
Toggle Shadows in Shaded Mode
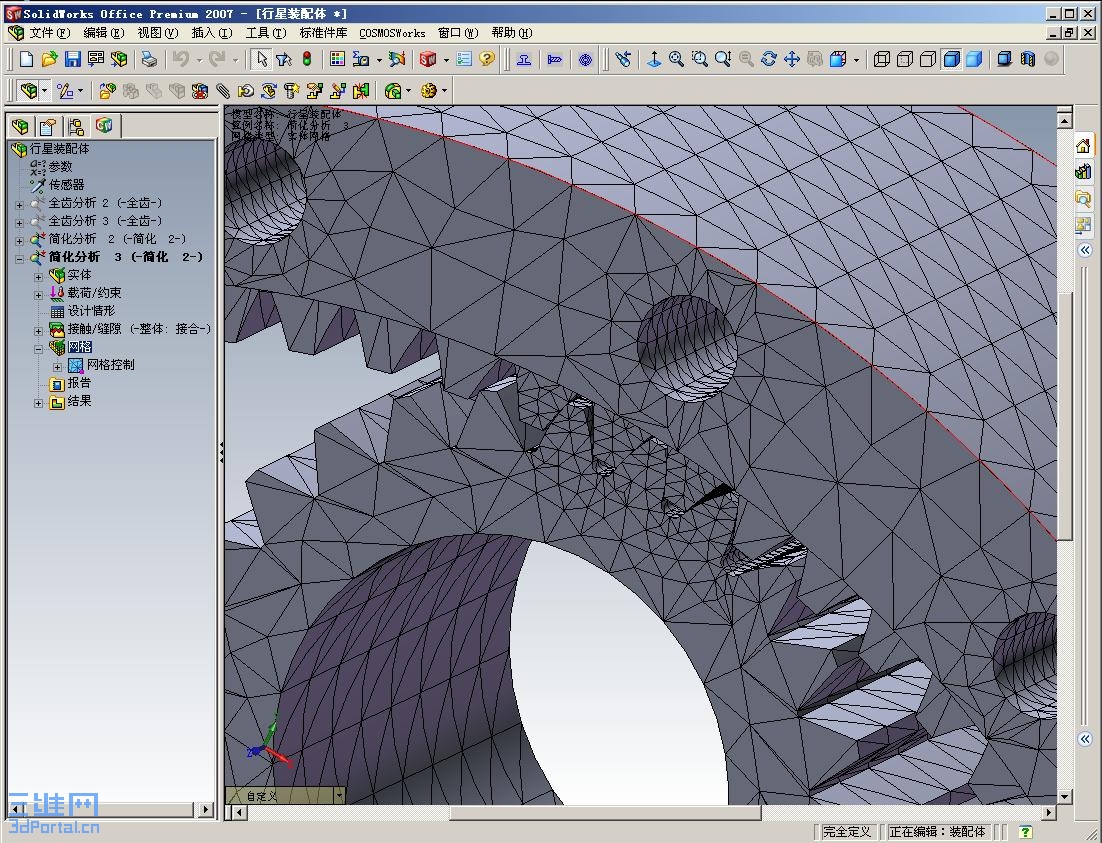[x=1005, y=60]
